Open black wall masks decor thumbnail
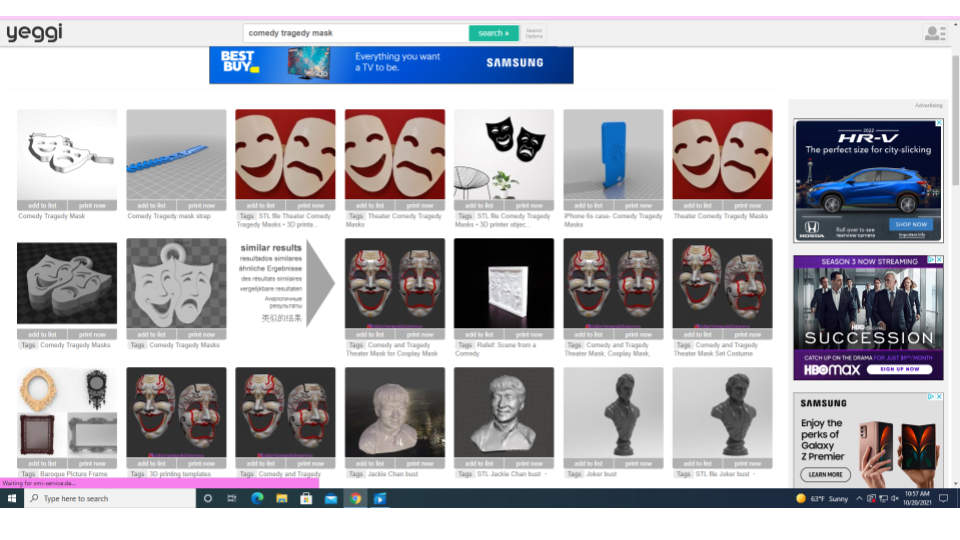Image resolution: width=960 pixels, height=540 pixels. click(x=504, y=155)
